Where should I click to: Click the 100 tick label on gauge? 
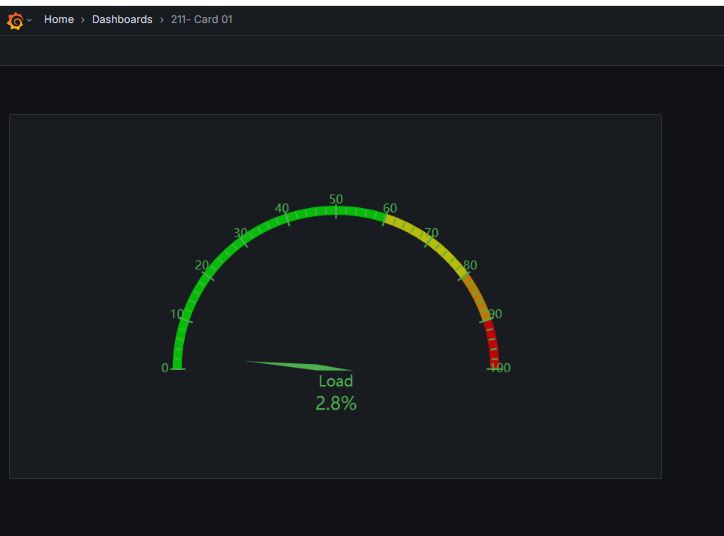coord(500,368)
